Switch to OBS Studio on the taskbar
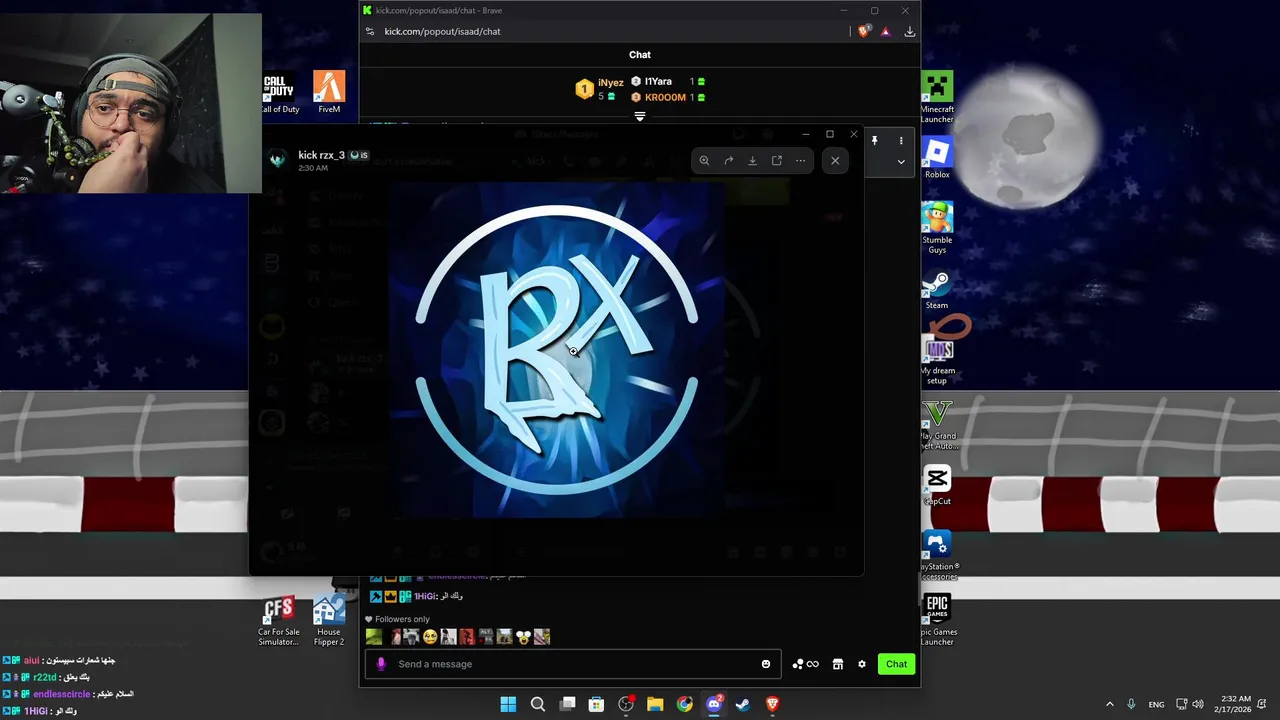 [x=626, y=704]
